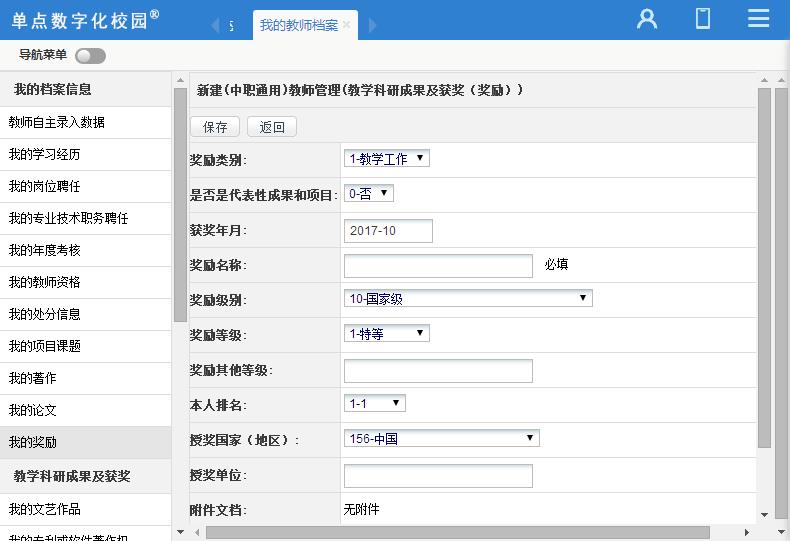Click the 奖励名称 input field
Viewport: 790px width, 541px height.
click(x=438, y=265)
